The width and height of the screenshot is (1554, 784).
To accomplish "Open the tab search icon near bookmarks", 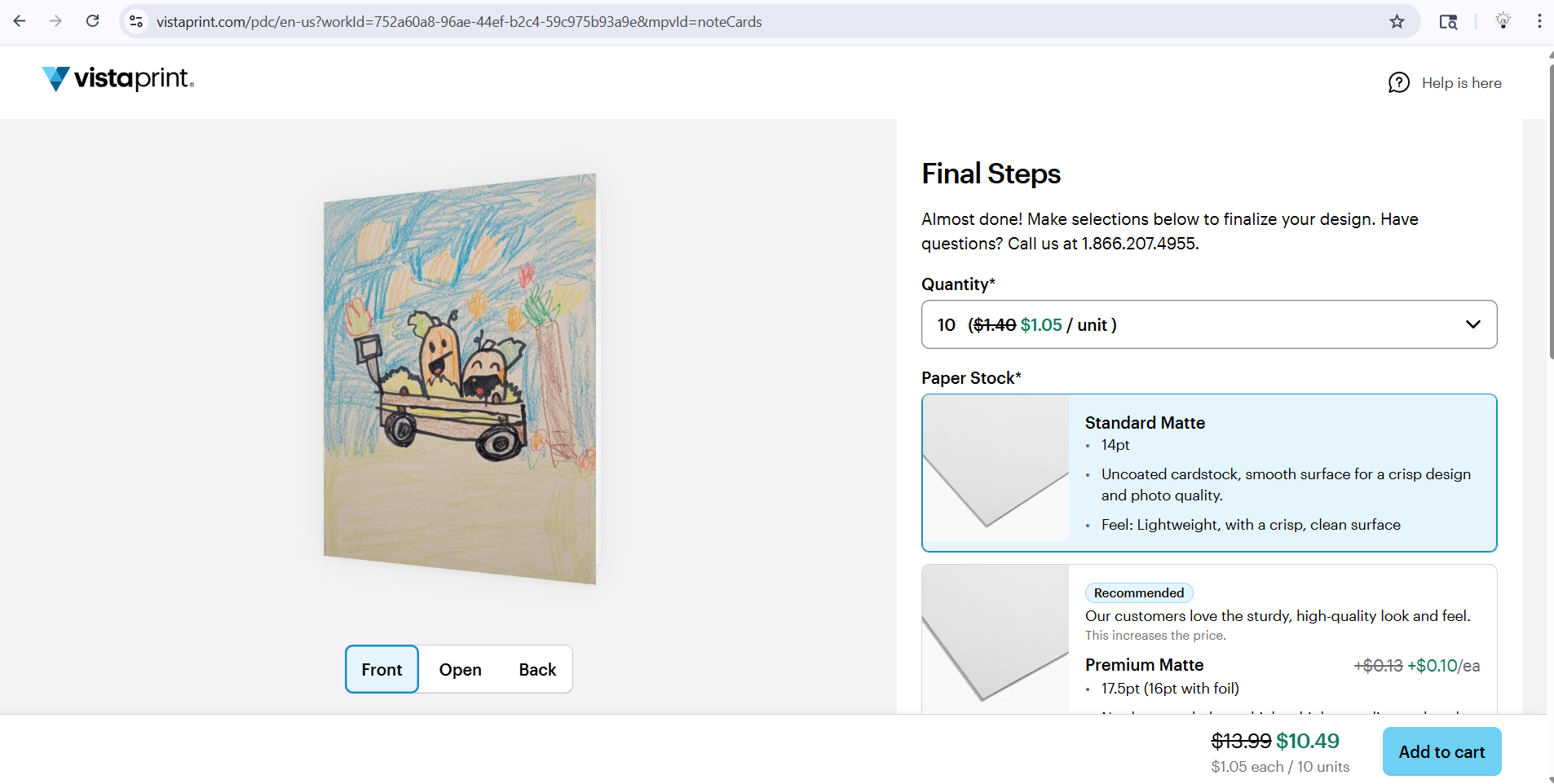I will coord(1450,21).
